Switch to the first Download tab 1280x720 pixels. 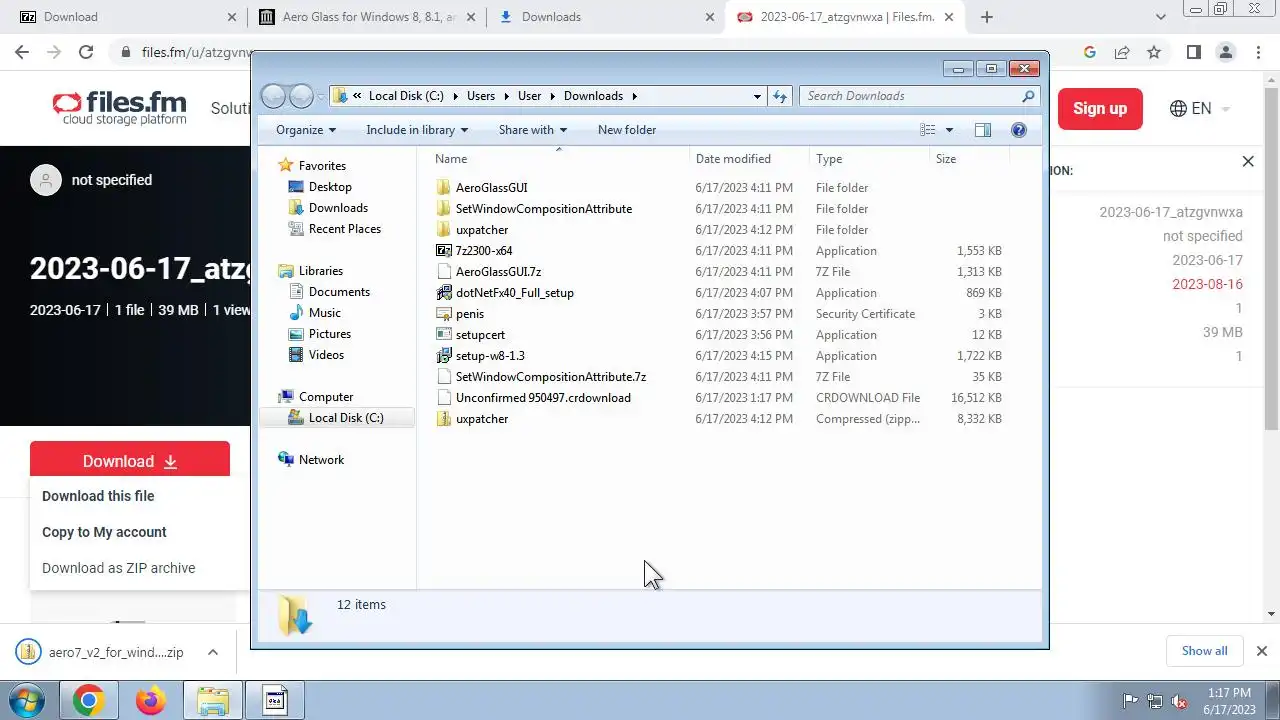(128, 17)
